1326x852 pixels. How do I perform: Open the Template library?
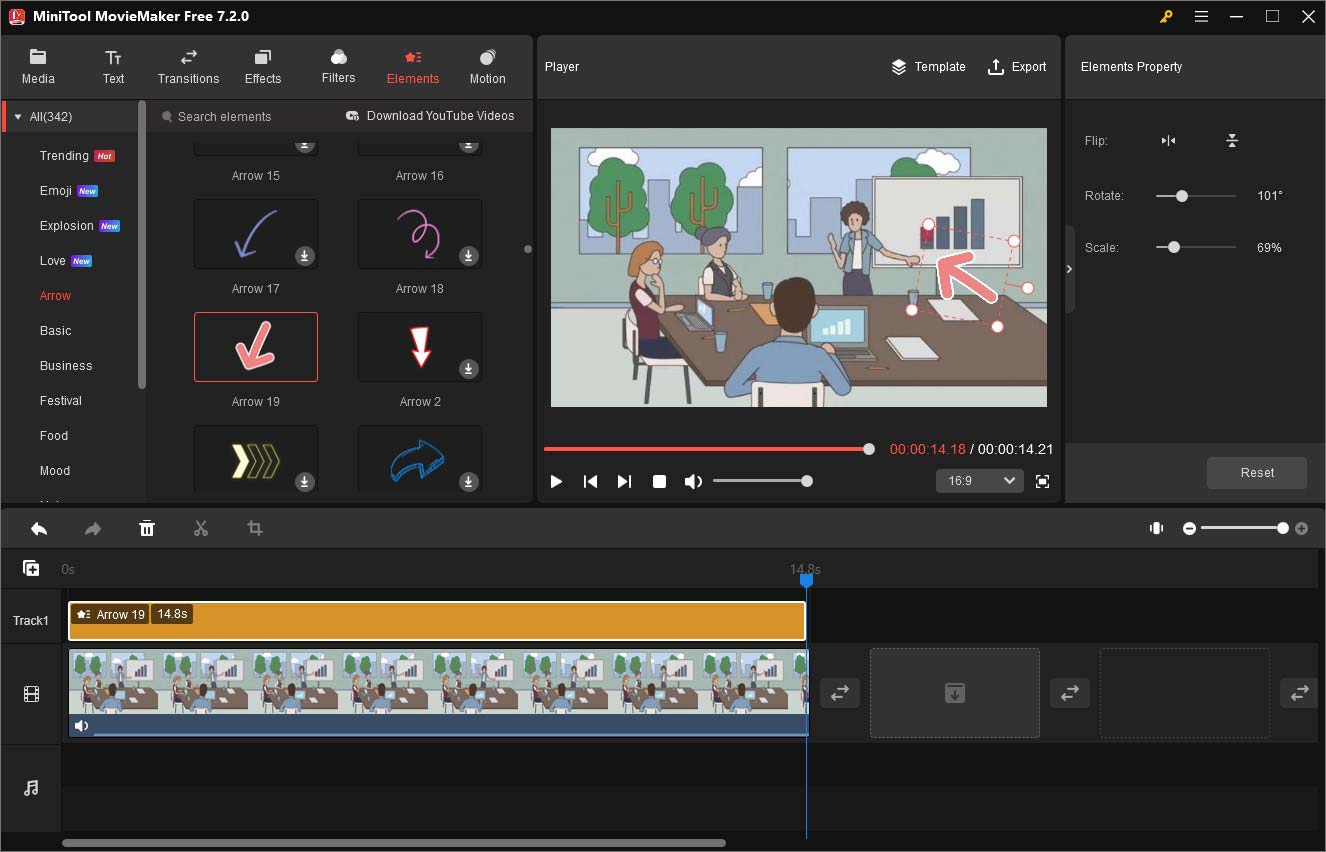[x=928, y=67]
